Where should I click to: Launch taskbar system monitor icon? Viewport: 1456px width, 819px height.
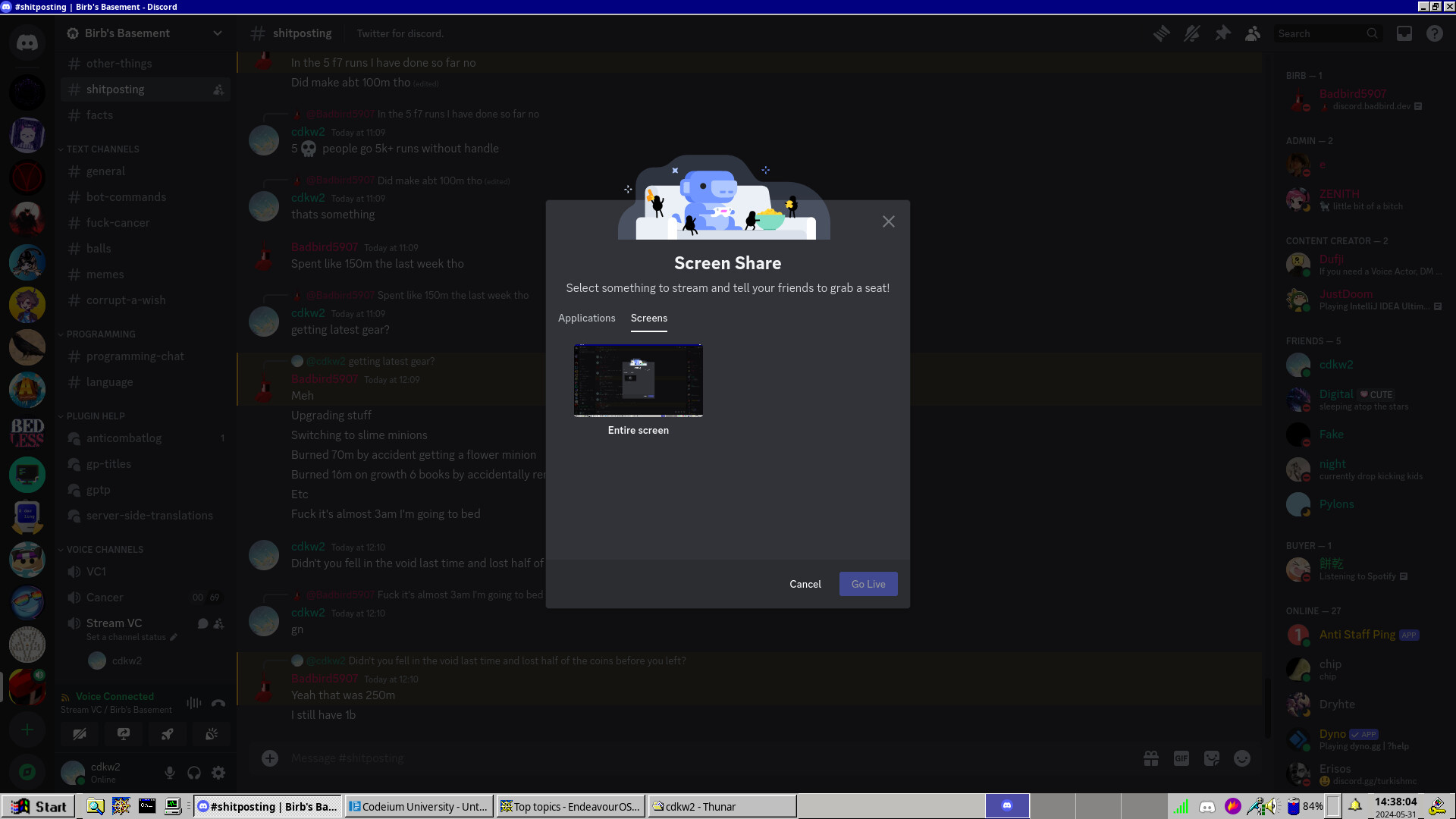pos(173,806)
